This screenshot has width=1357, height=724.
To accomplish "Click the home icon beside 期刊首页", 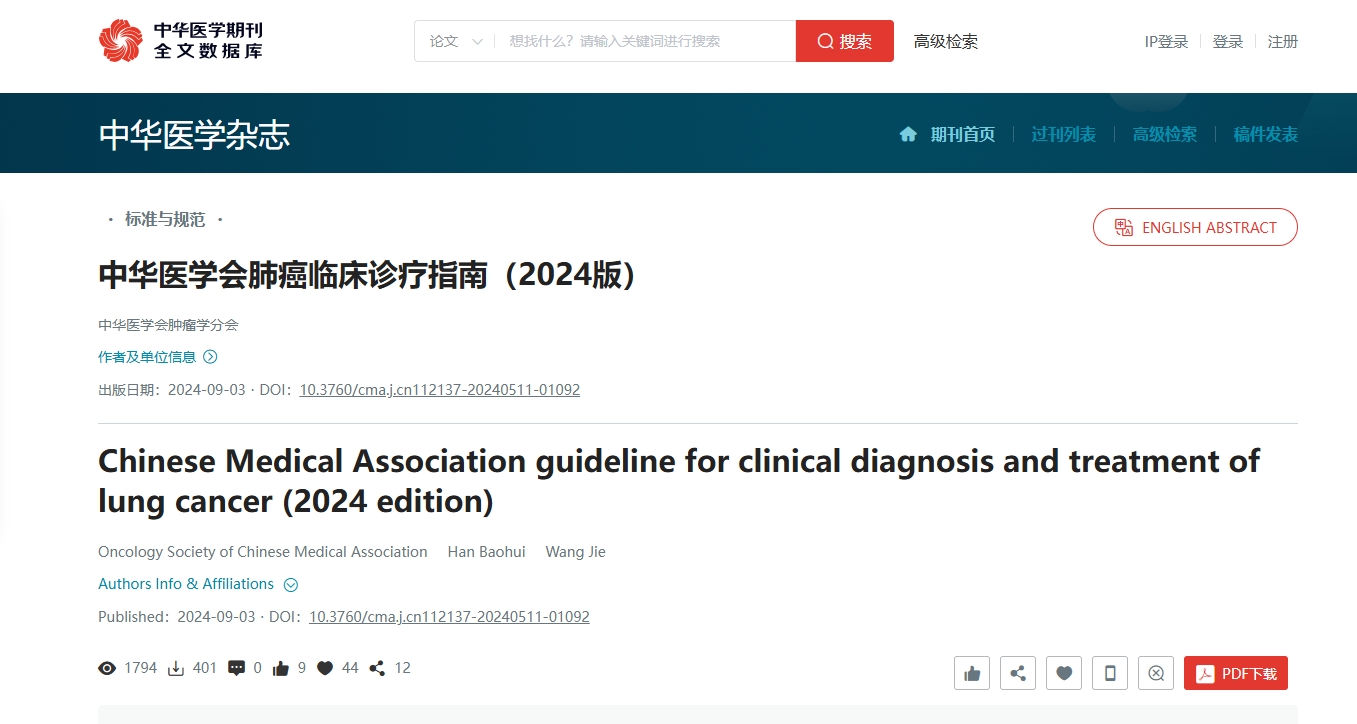I will (x=908, y=134).
